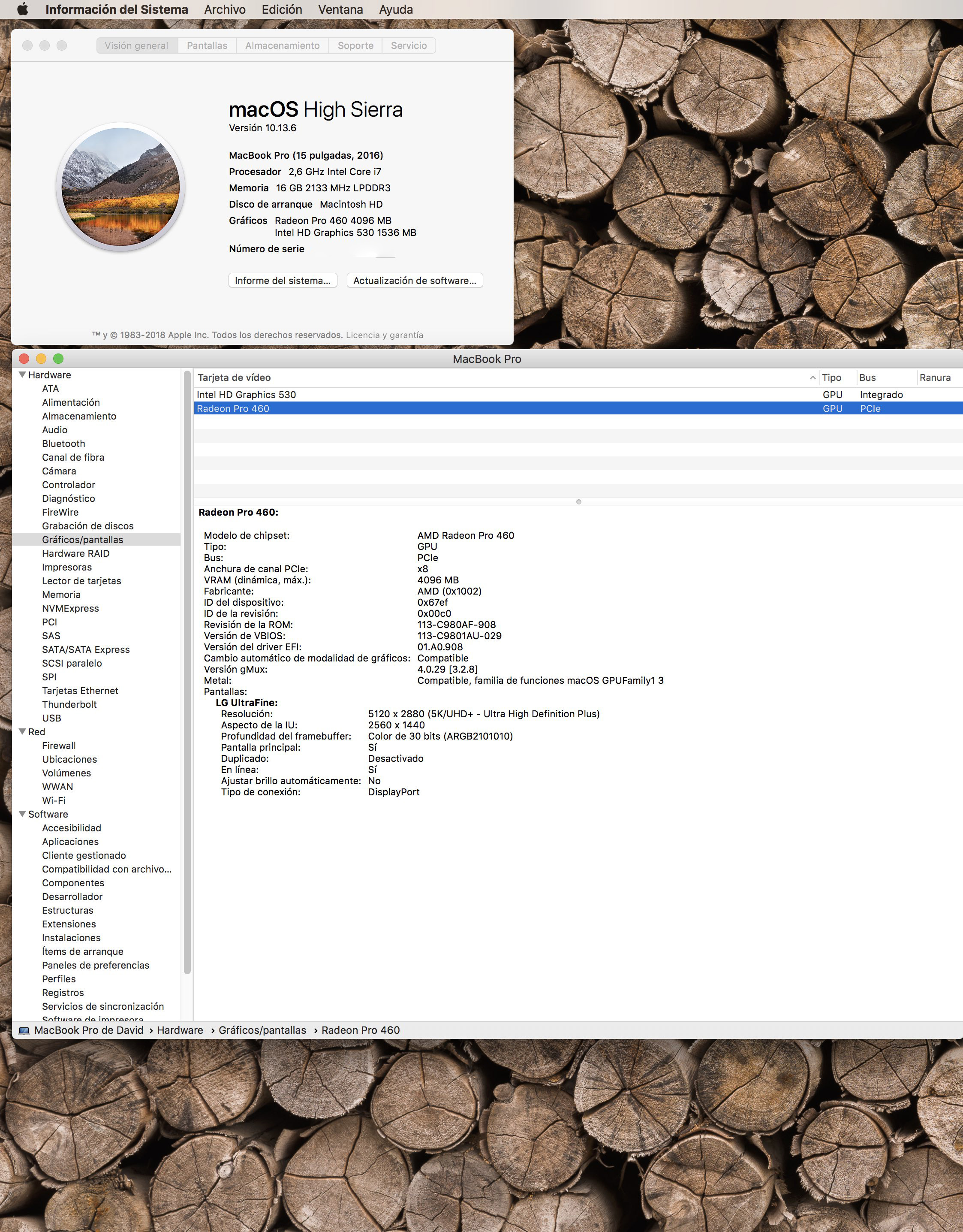Image resolution: width=963 pixels, height=1232 pixels.
Task: Select Thunderbolt in sidebar
Action: [x=69, y=704]
